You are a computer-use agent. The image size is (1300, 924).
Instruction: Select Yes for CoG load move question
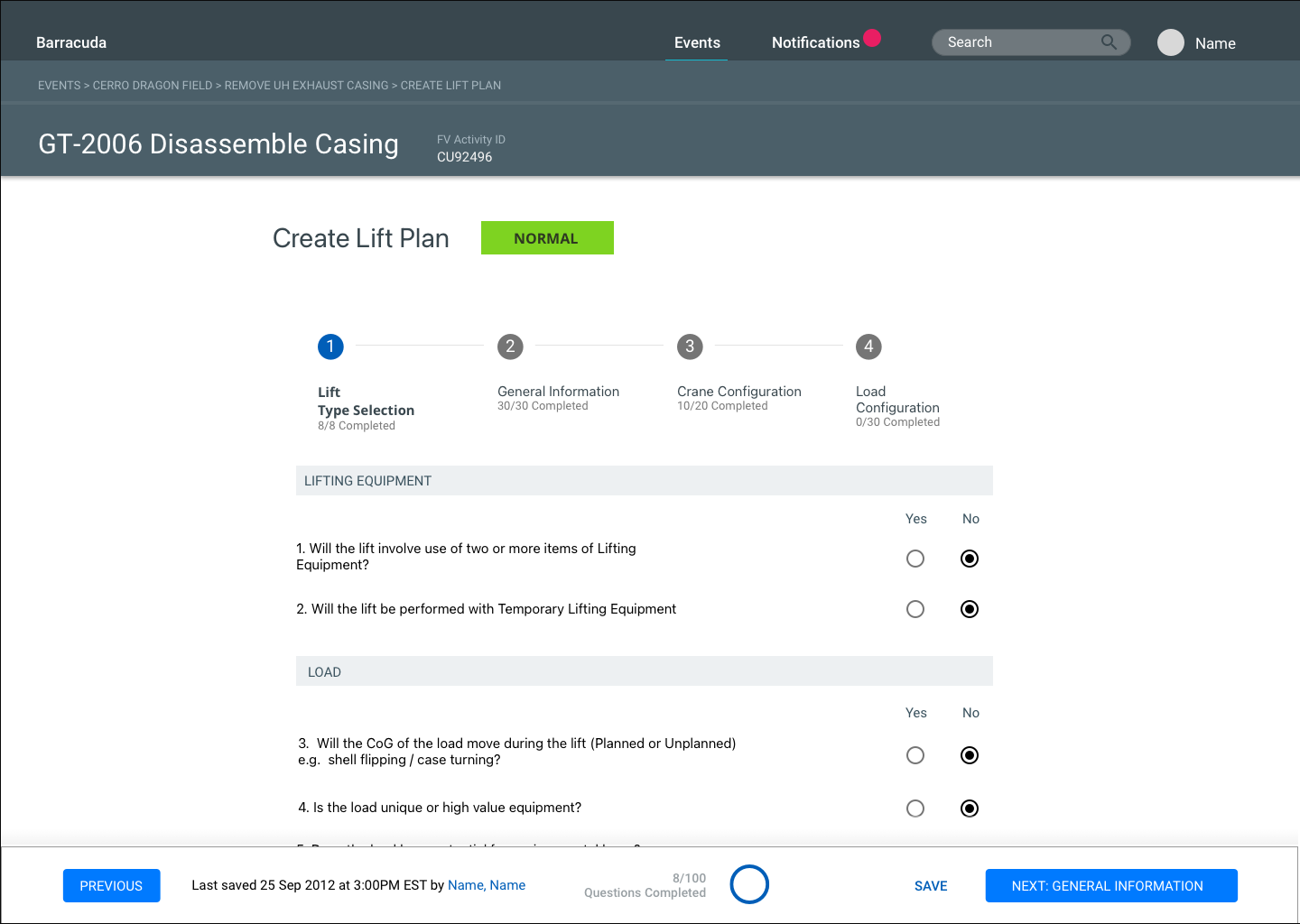coord(915,755)
